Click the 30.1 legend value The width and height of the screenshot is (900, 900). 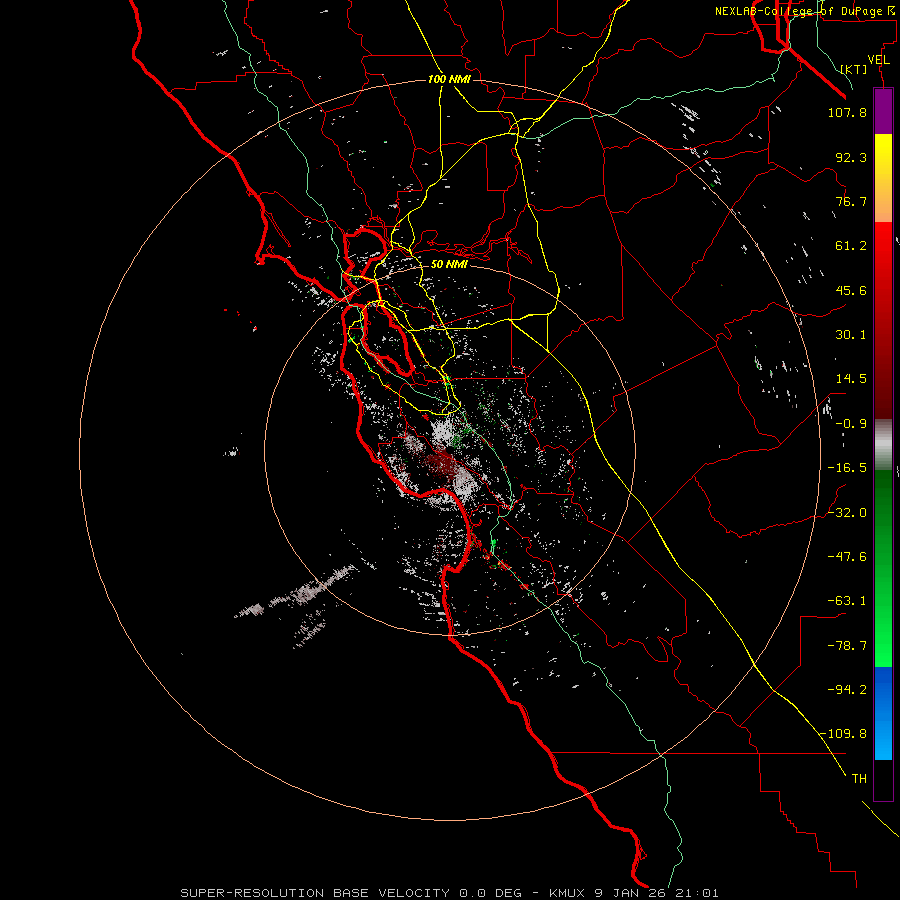851,335
